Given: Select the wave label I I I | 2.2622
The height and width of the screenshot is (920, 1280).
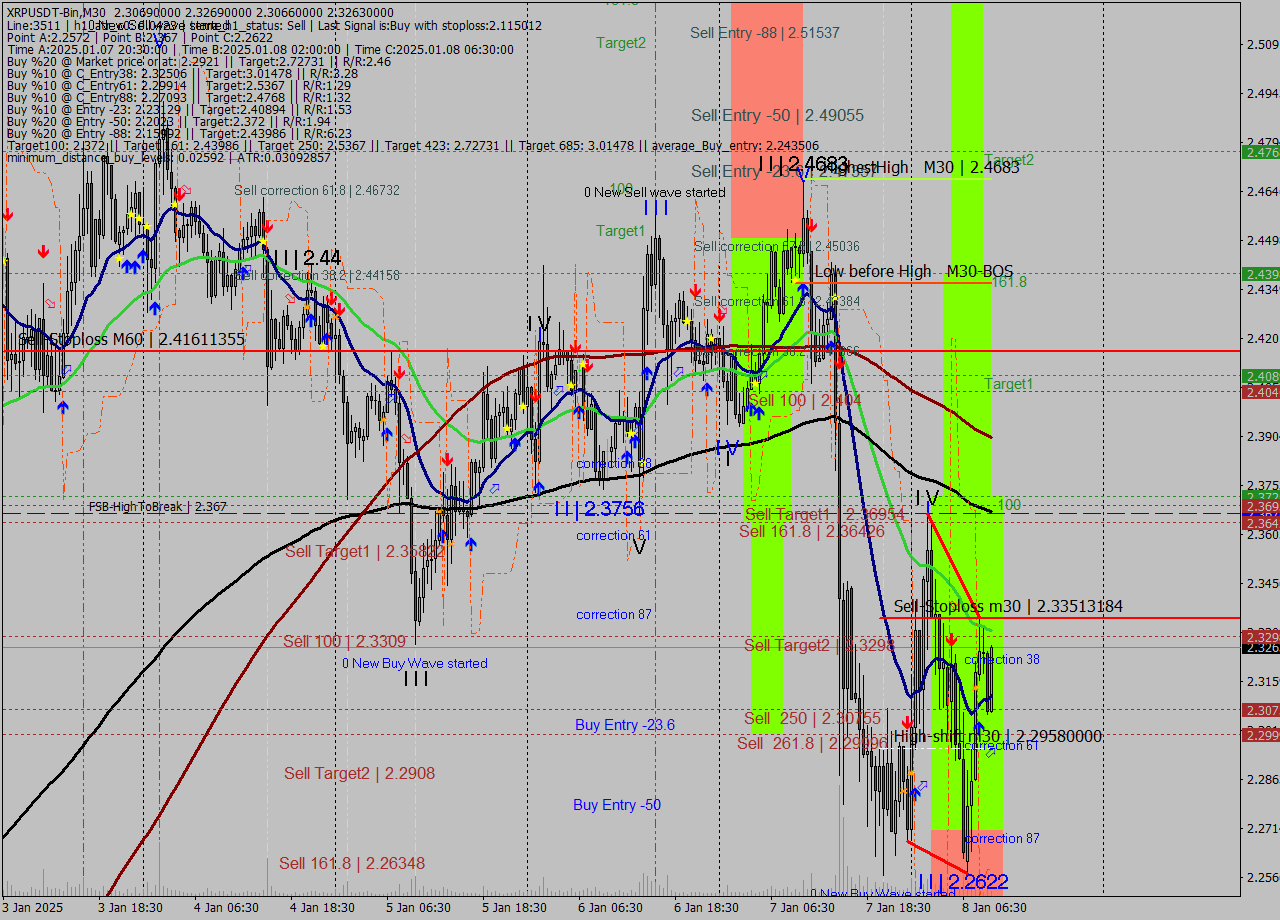Looking at the screenshot, I should tap(963, 882).
